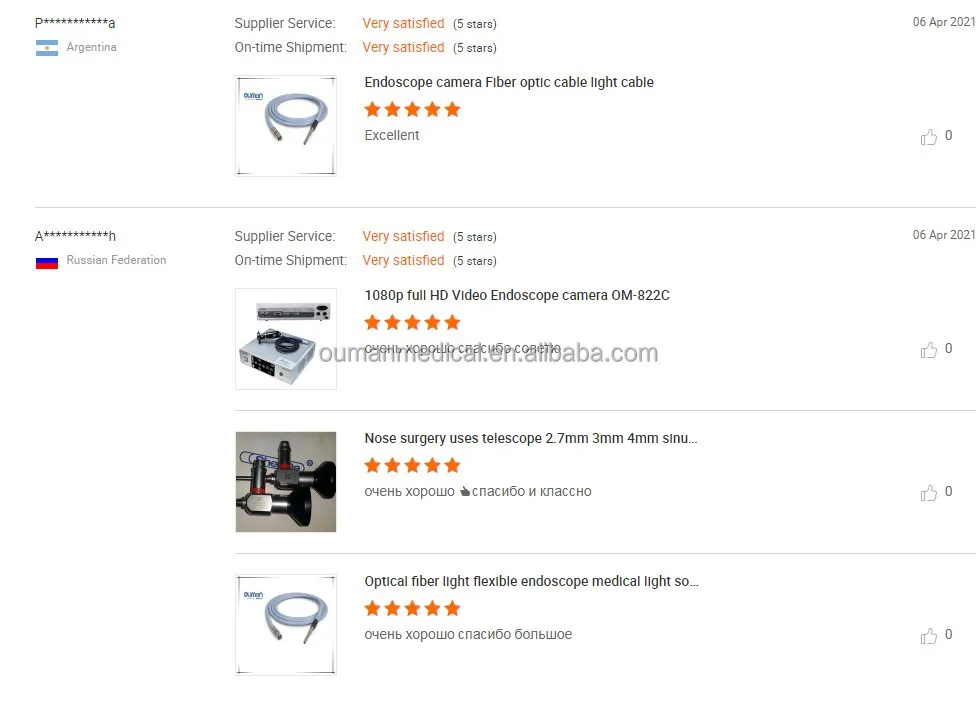Click reviewer name A***********h

click(75, 236)
